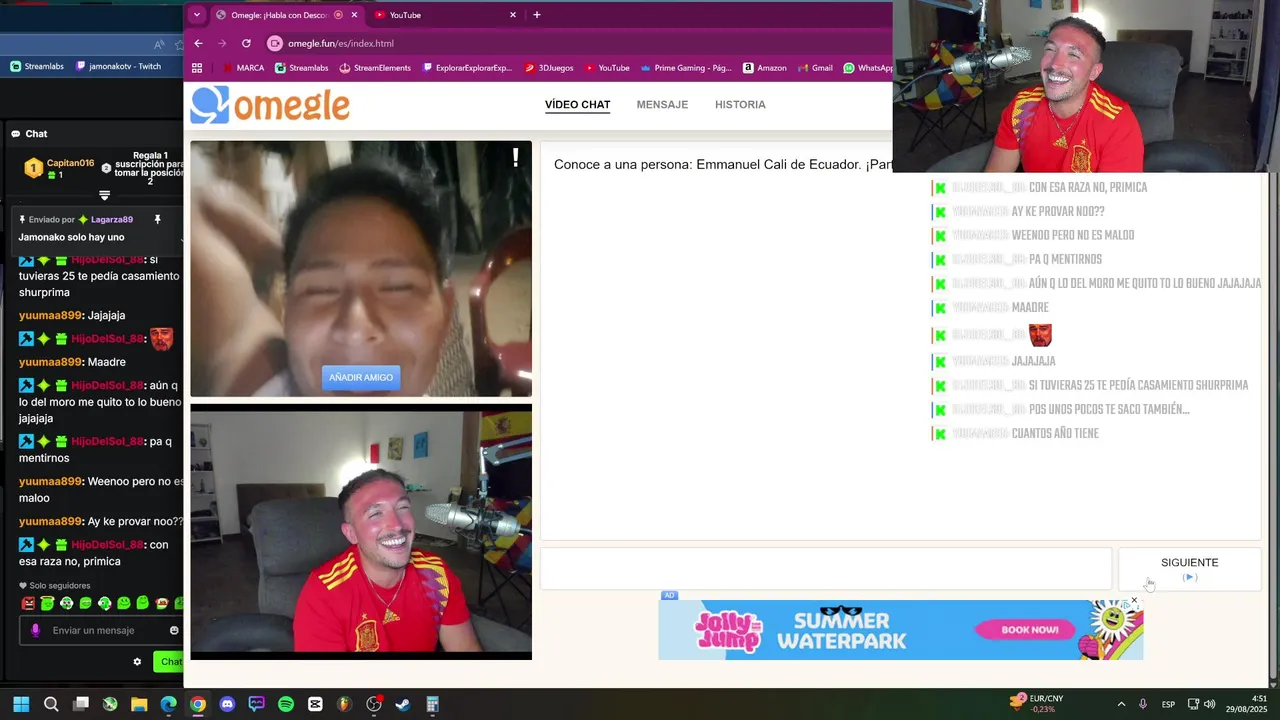Screen dimensions: 1280x720
Task: Open Discord from taskbar
Action: click(227, 704)
